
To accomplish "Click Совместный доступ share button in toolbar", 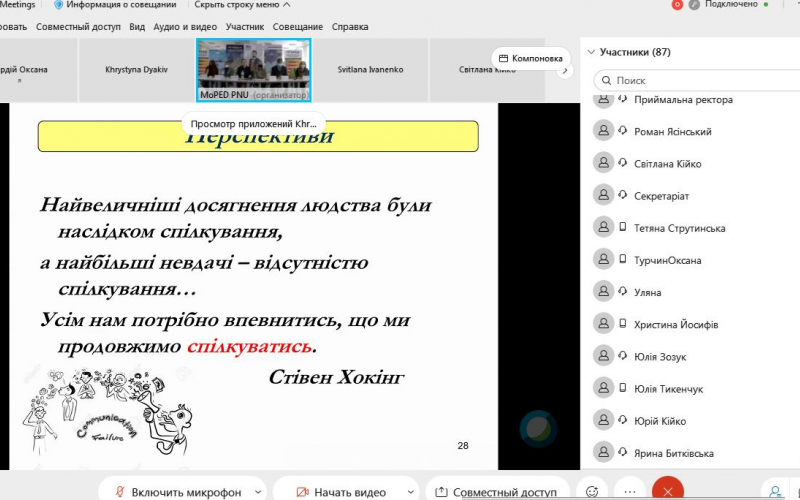I will [497, 492].
